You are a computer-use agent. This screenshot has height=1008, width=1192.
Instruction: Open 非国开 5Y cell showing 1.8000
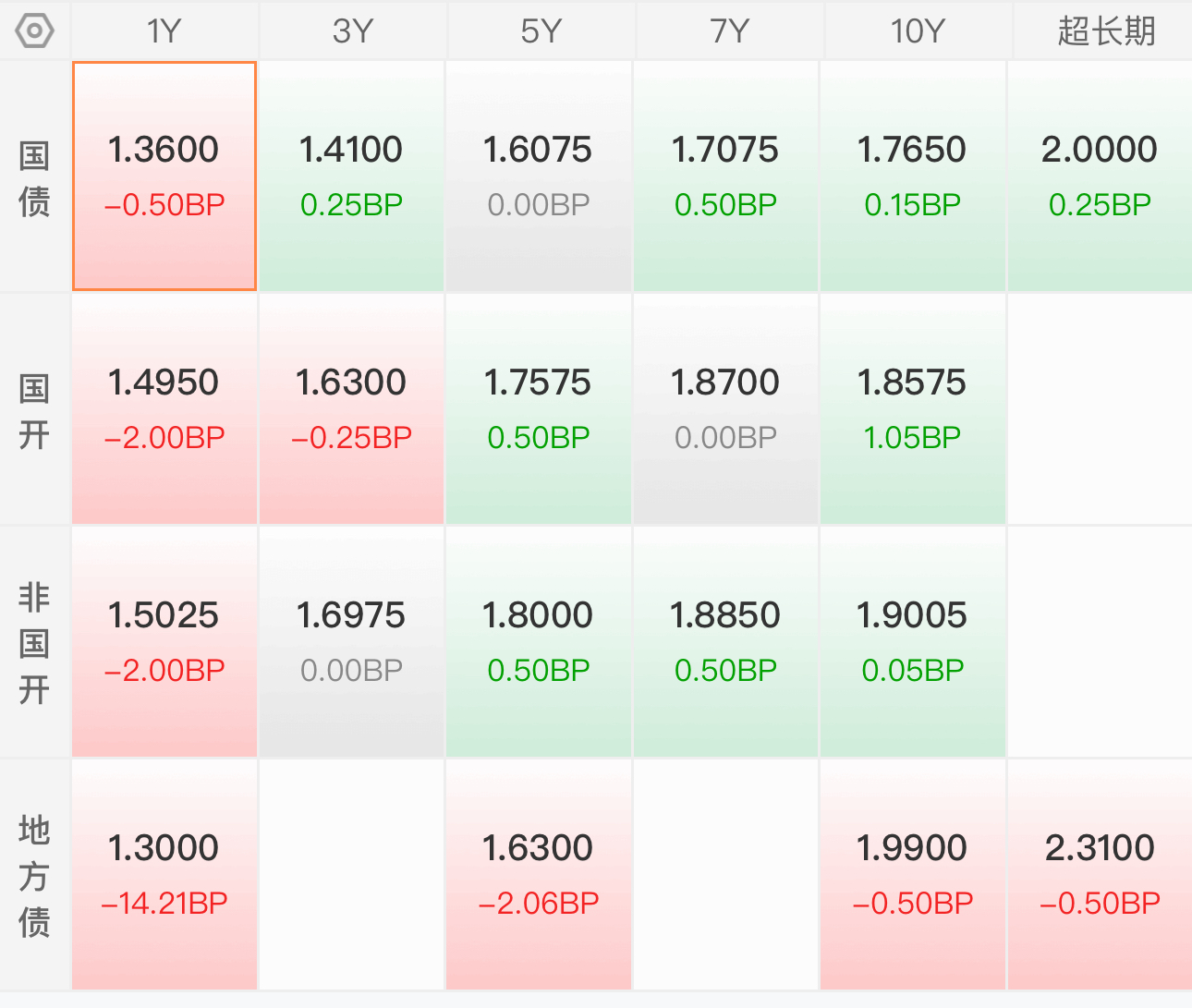539,642
